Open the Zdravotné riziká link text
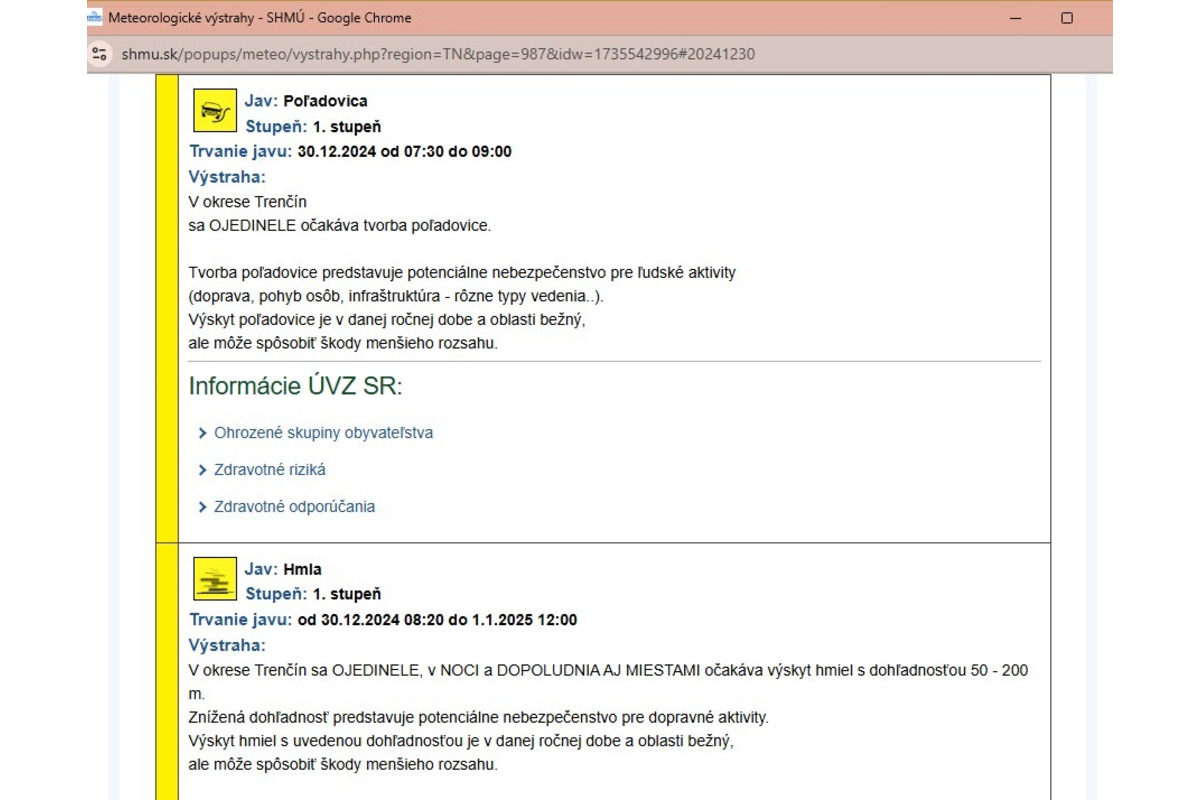 (270, 470)
